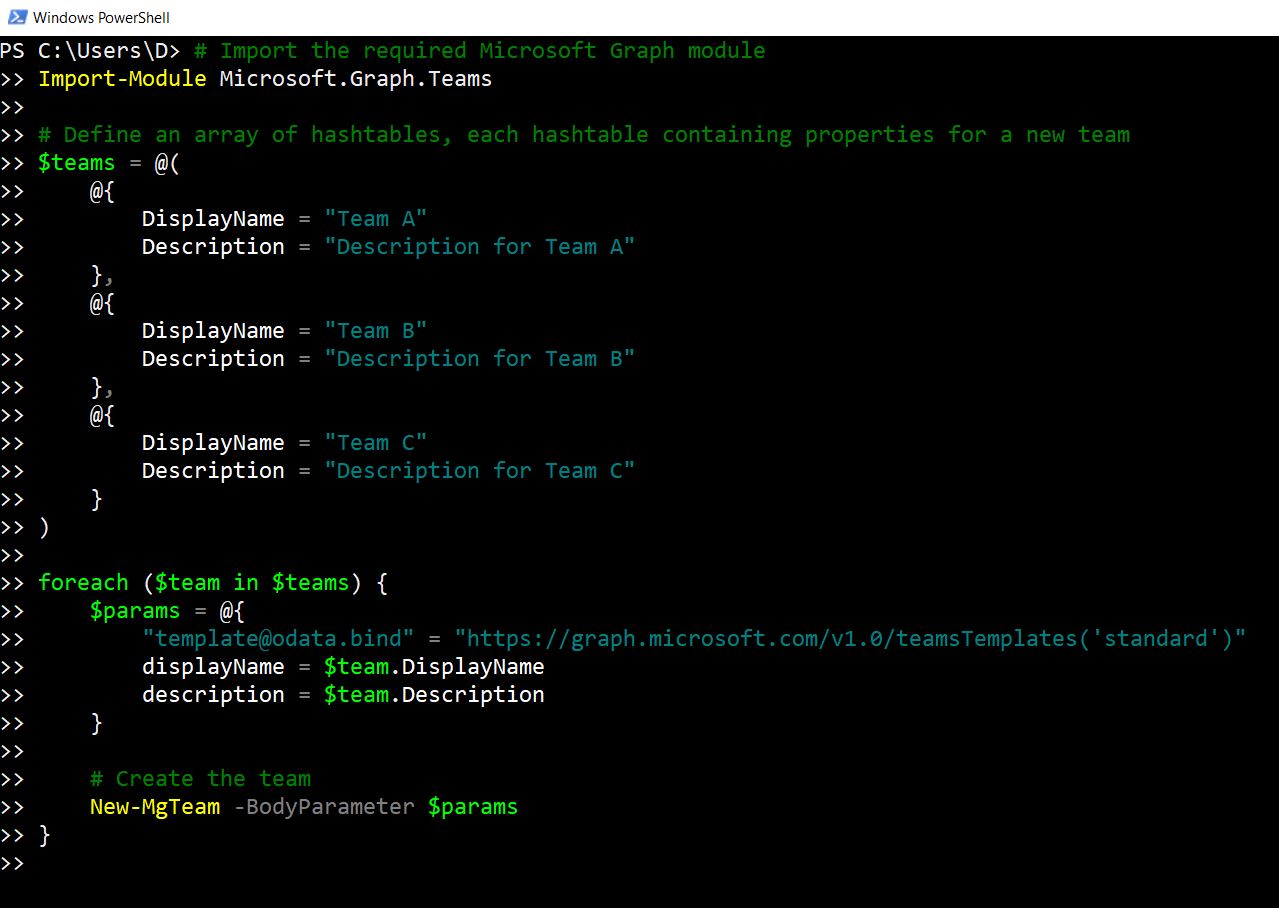Click the foreach keyword
Screen dimensions: 1279x908
tap(83, 582)
